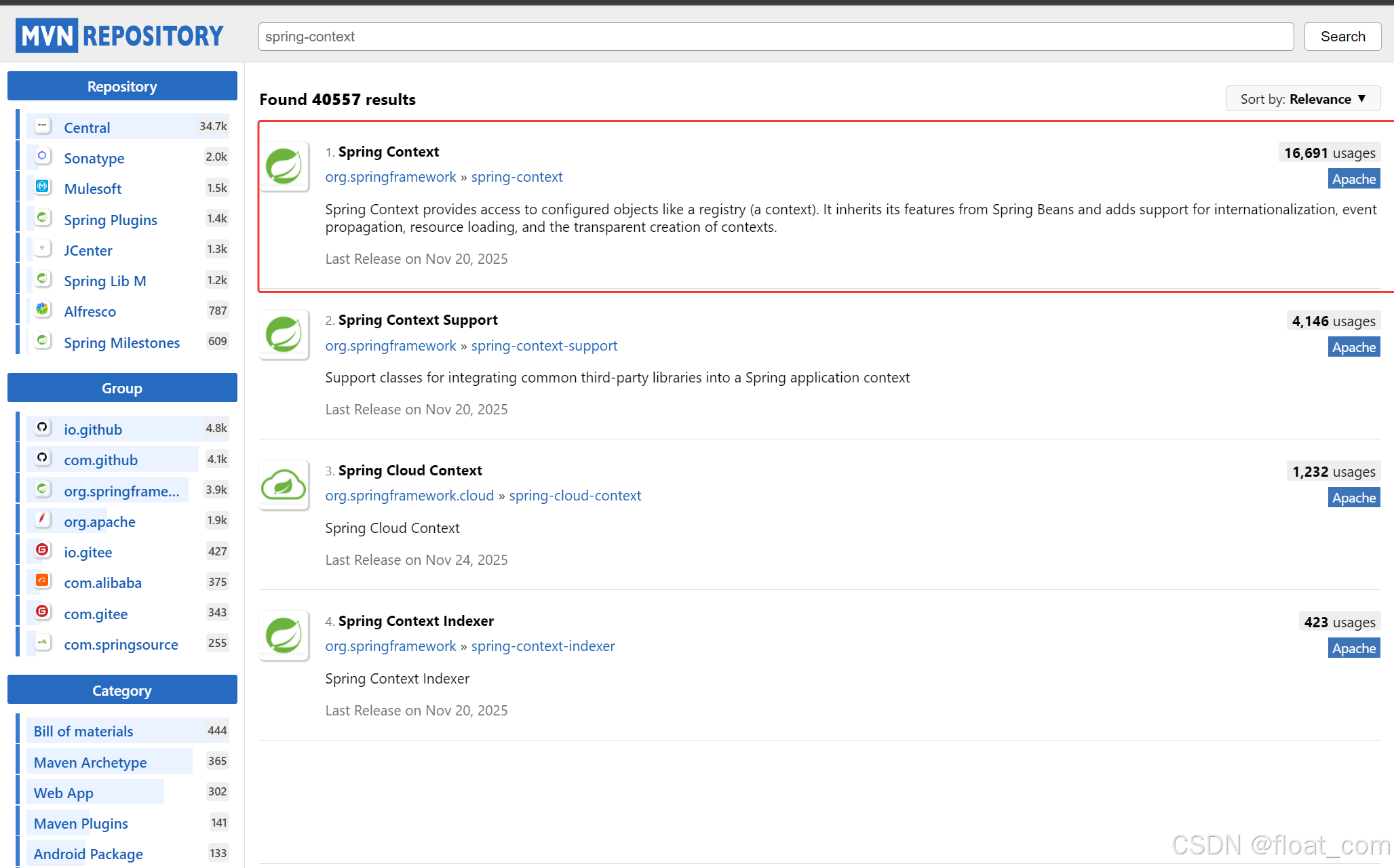The height and width of the screenshot is (868, 1394).
Task: Click the org.apache feather icon
Action: pyautogui.click(x=43, y=520)
